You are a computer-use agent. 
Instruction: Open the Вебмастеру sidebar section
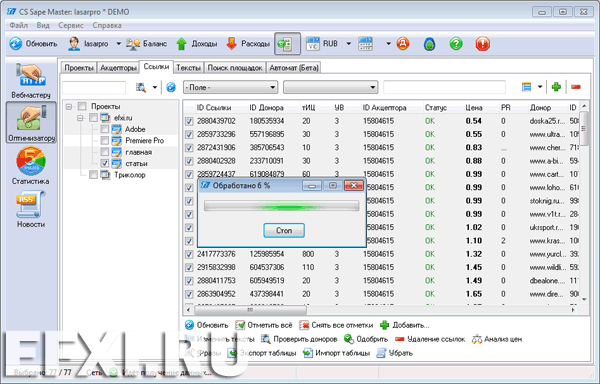(31, 80)
